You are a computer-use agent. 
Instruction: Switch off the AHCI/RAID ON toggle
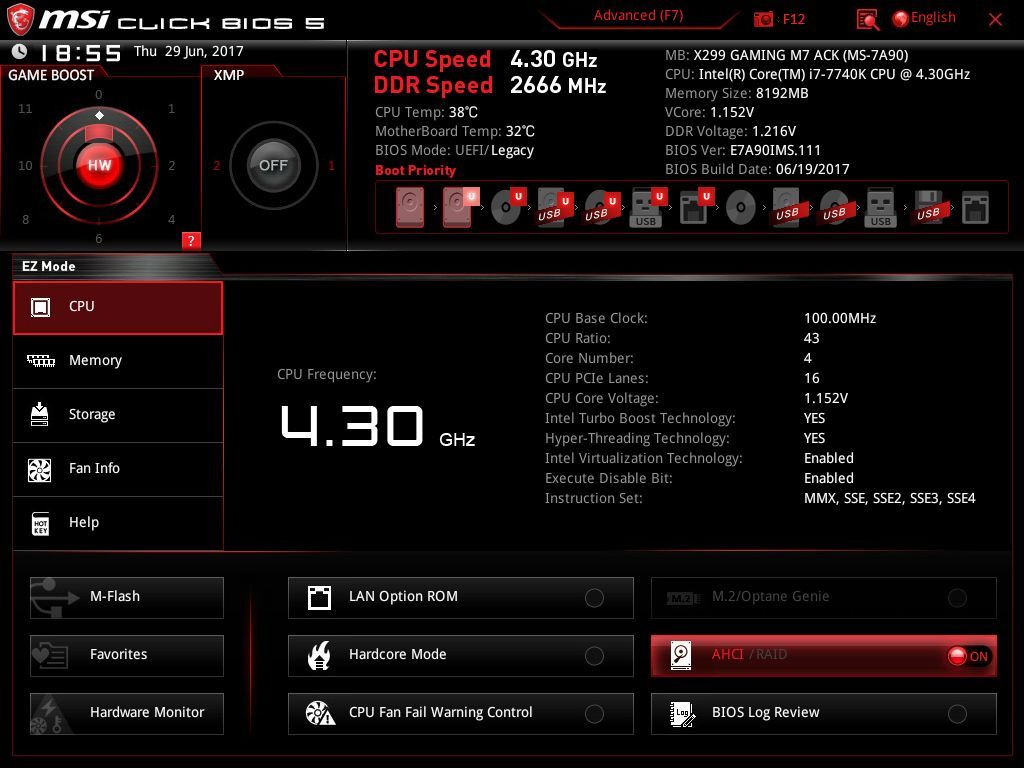968,656
